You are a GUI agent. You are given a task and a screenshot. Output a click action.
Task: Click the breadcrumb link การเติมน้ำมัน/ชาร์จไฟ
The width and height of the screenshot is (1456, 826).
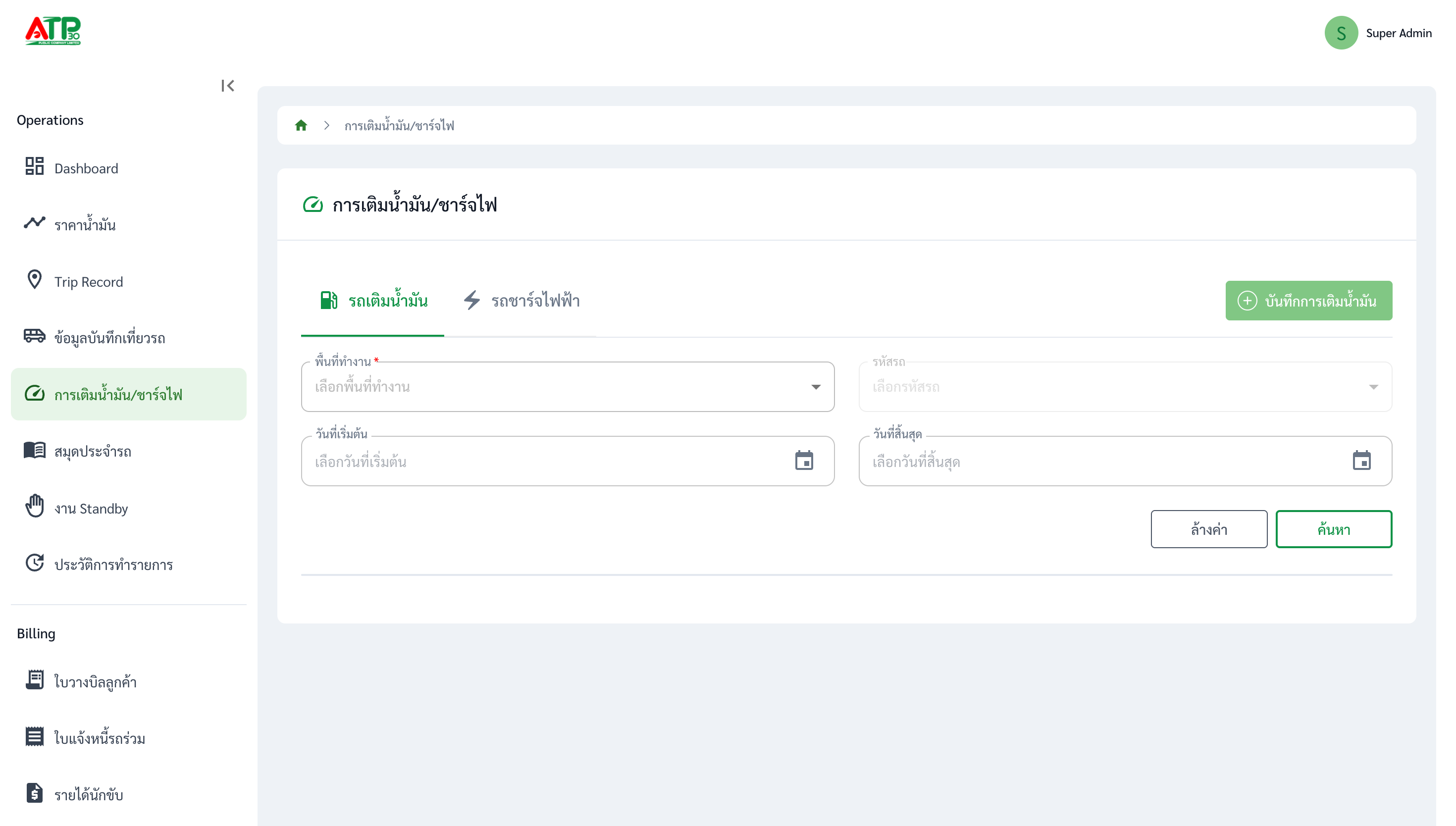399,125
